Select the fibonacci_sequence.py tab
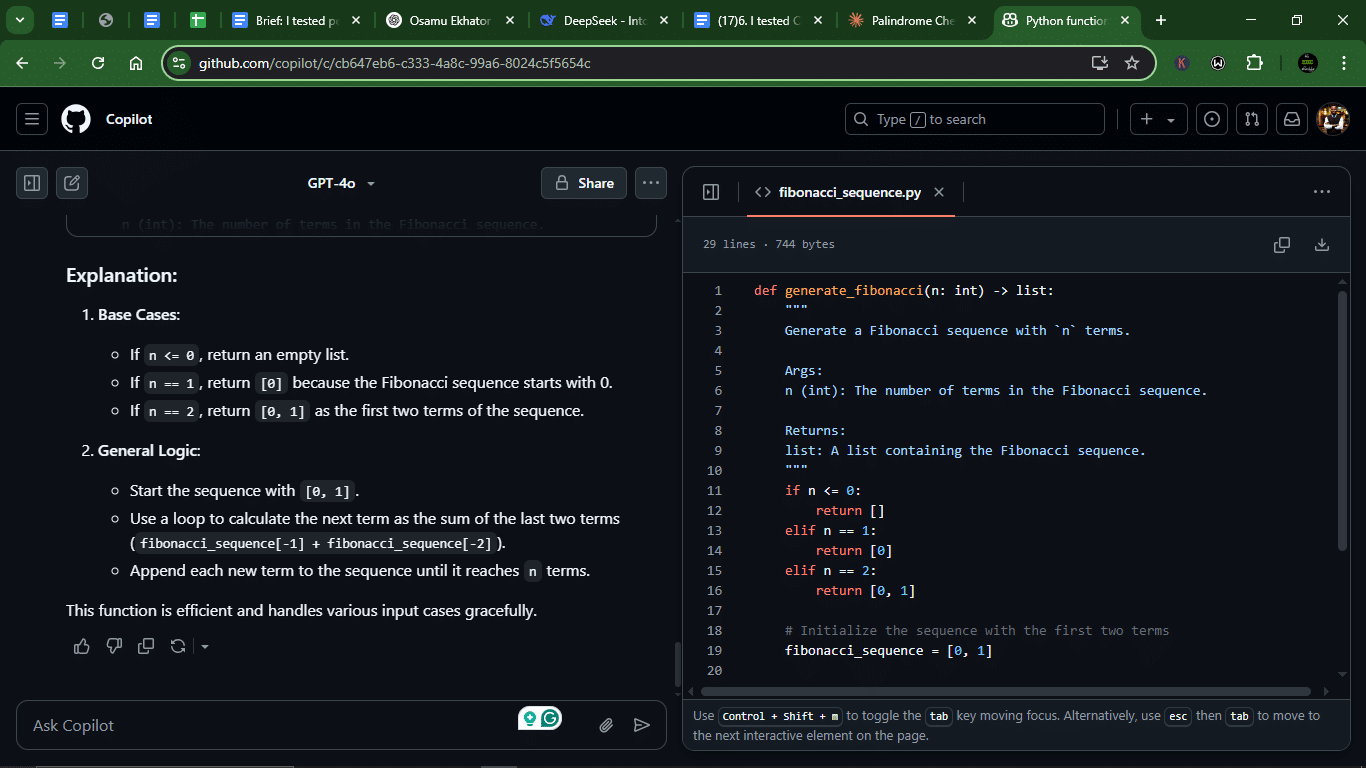The width and height of the screenshot is (1366, 768). 838,192
